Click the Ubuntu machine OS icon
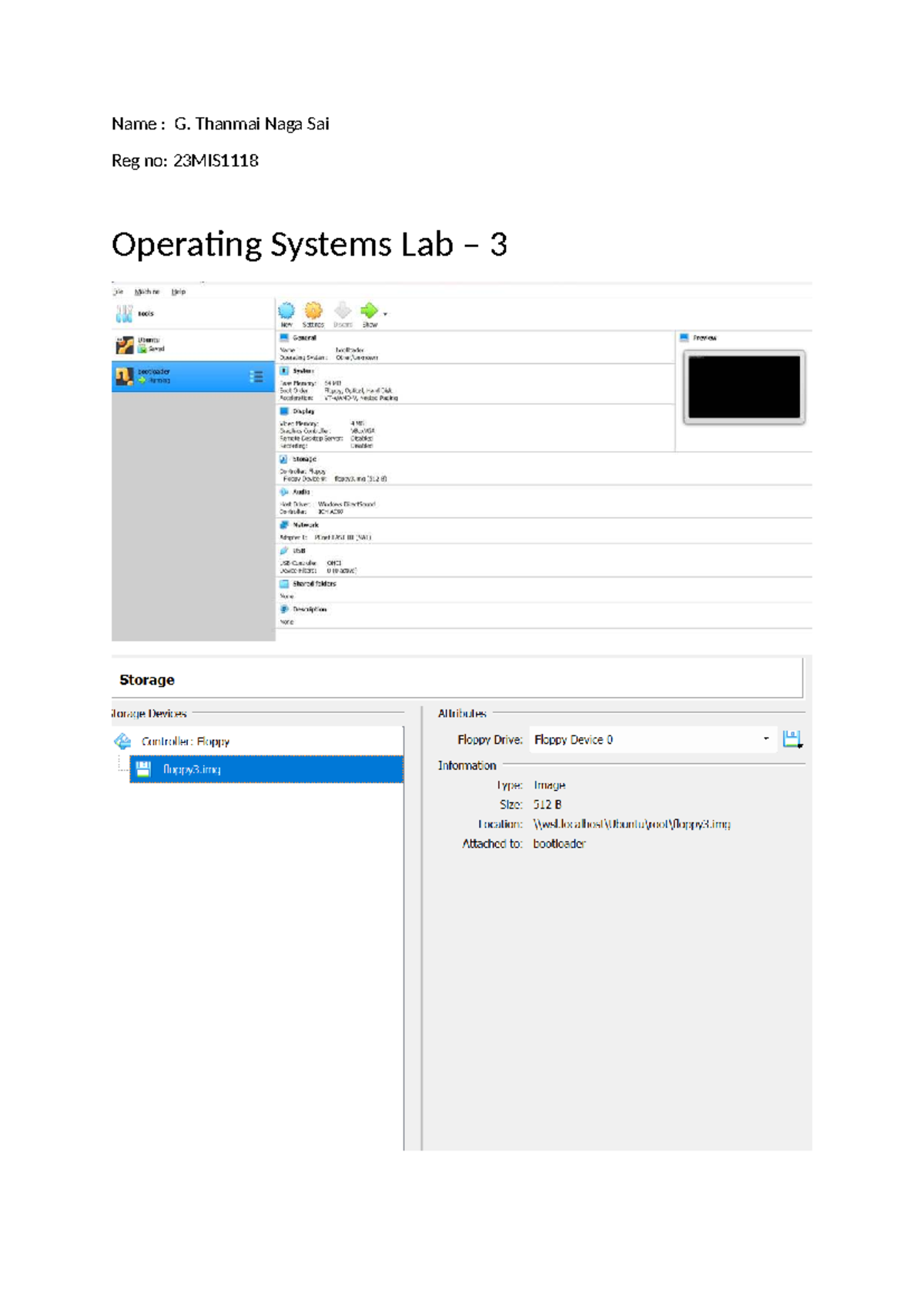 pyautogui.click(x=124, y=345)
